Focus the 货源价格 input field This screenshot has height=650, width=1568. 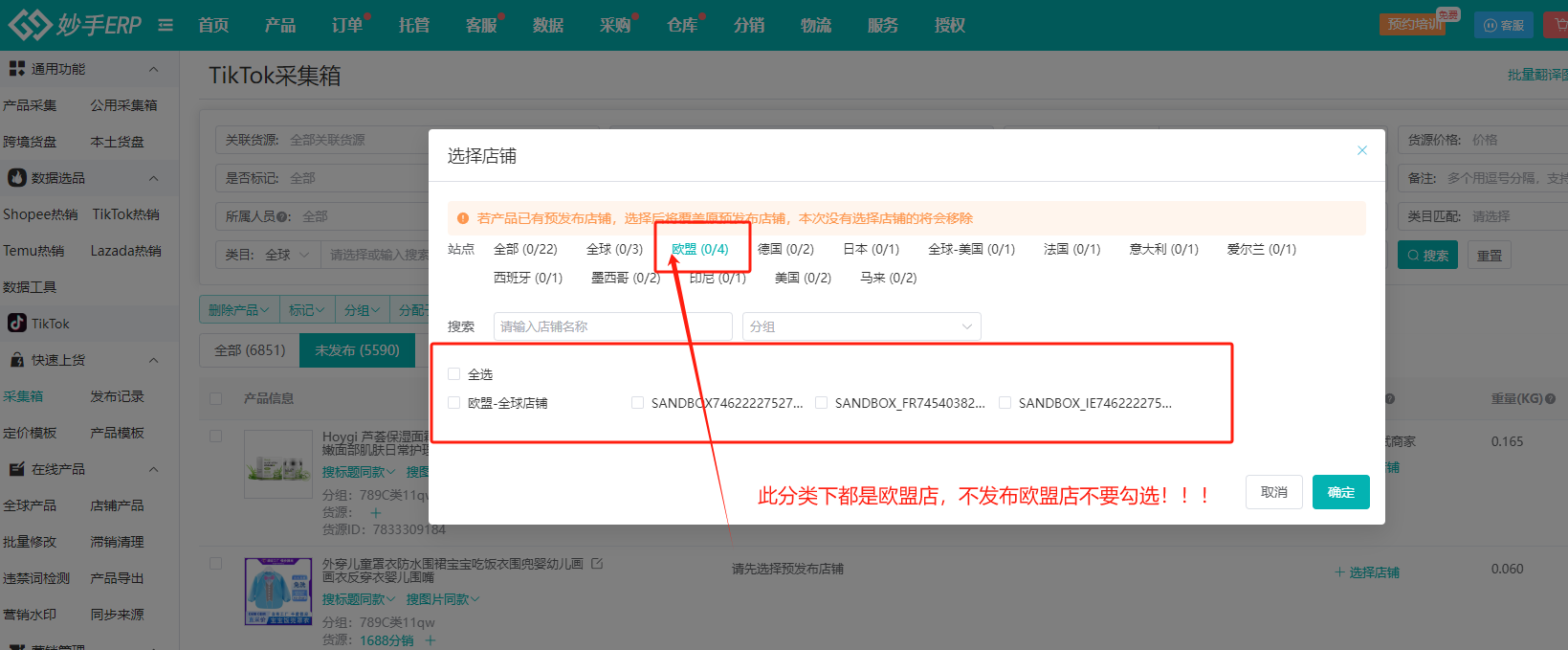tap(1483, 140)
